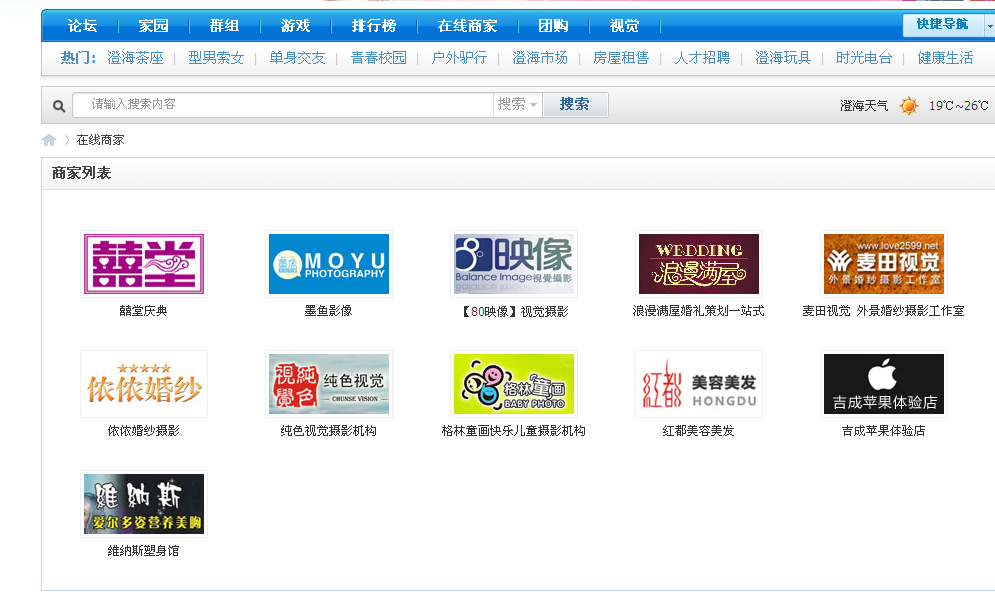995x592 pixels.
Task: Open the 墨鱼影像 name link
Action: [x=329, y=311]
